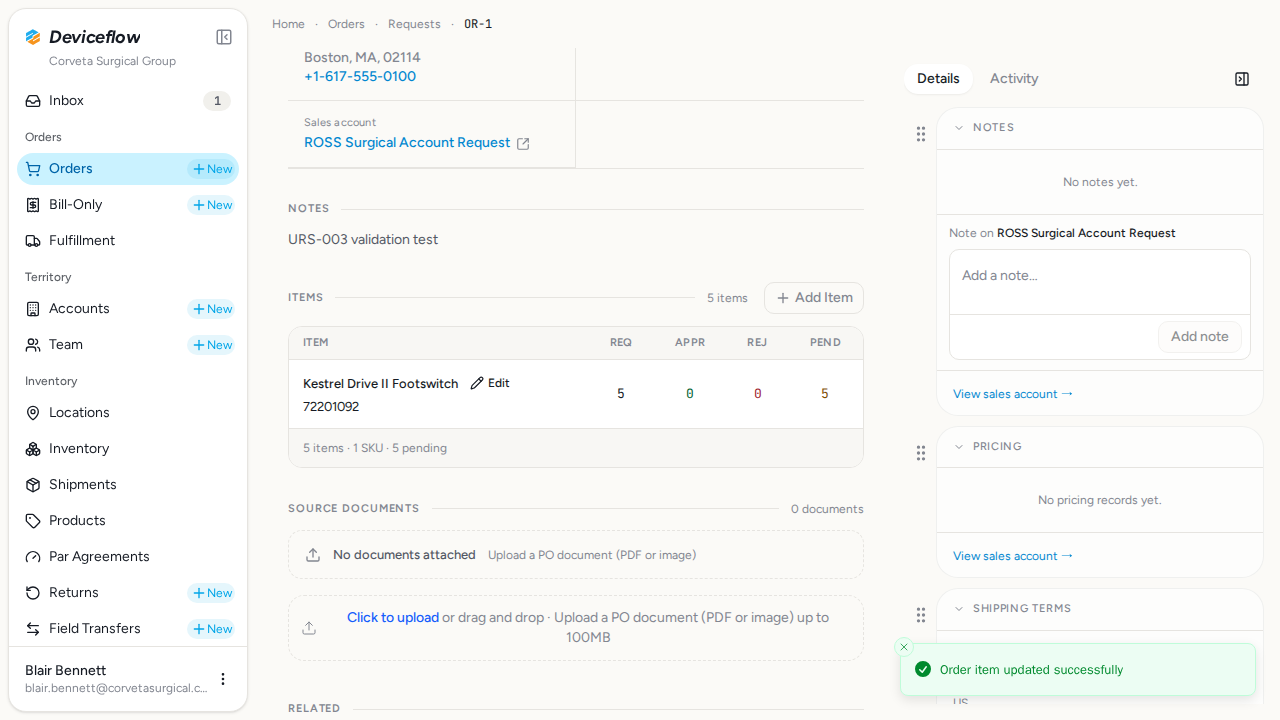Open Returns page
This screenshot has height=720, width=1280.
74,593
